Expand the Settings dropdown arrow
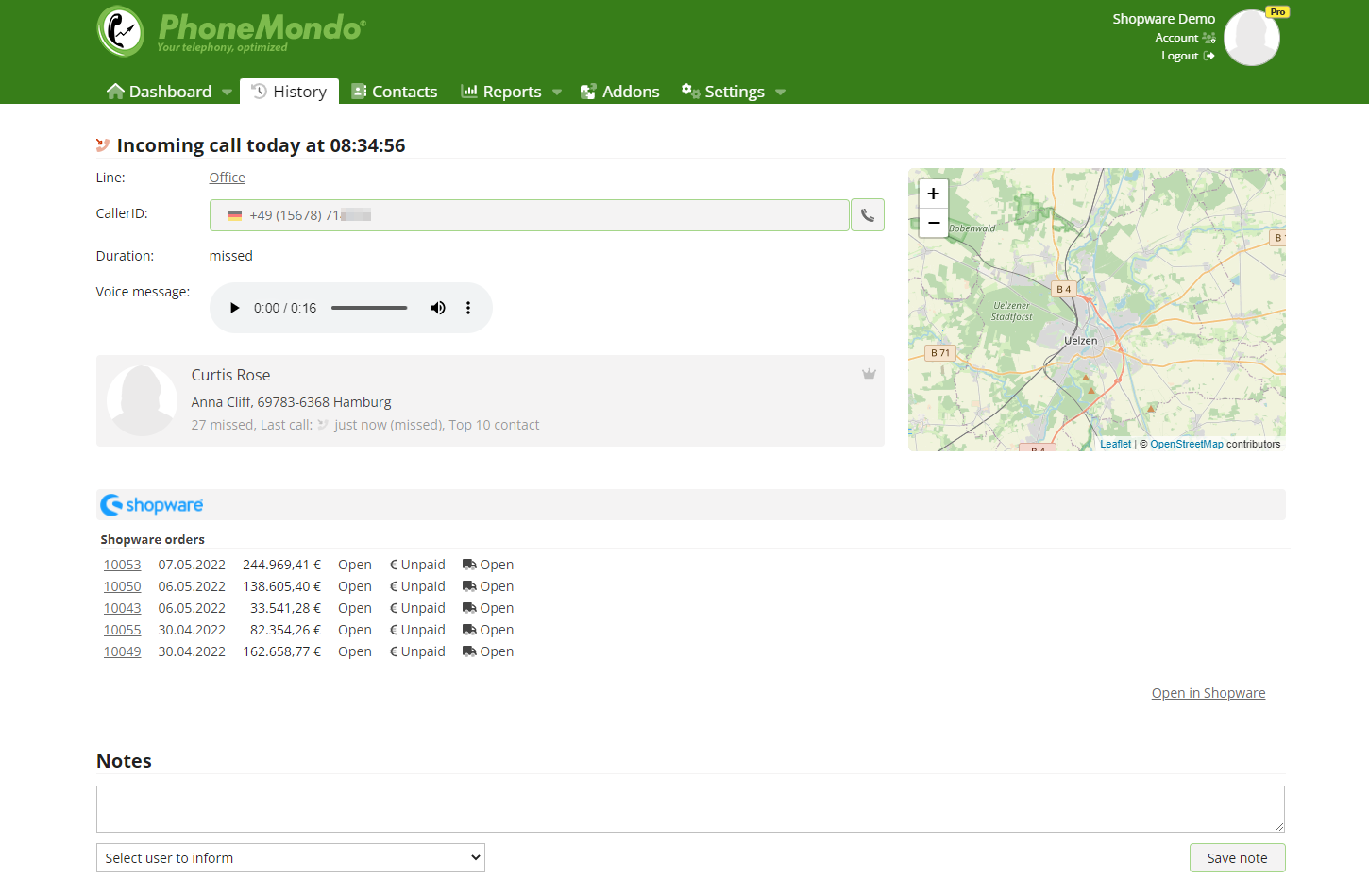Screen dimensions: 1369x896 click(x=780, y=93)
